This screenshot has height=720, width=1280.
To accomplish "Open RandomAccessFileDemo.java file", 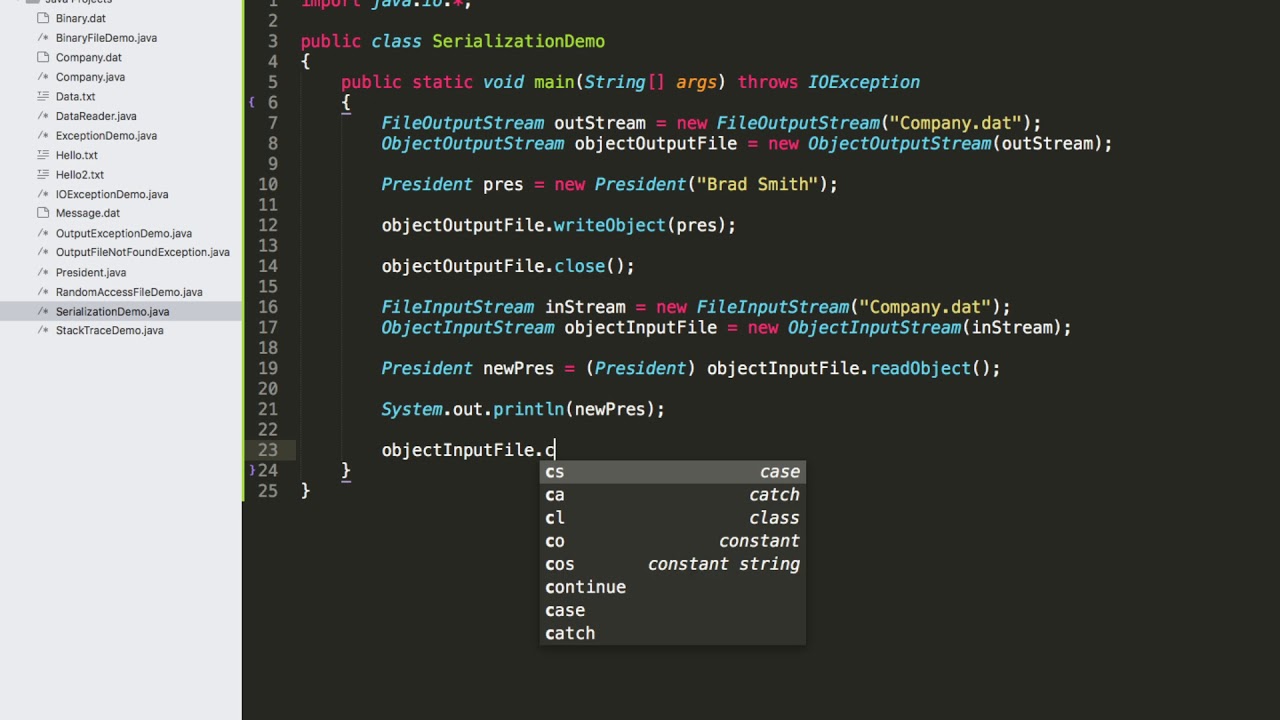I will 129,292.
